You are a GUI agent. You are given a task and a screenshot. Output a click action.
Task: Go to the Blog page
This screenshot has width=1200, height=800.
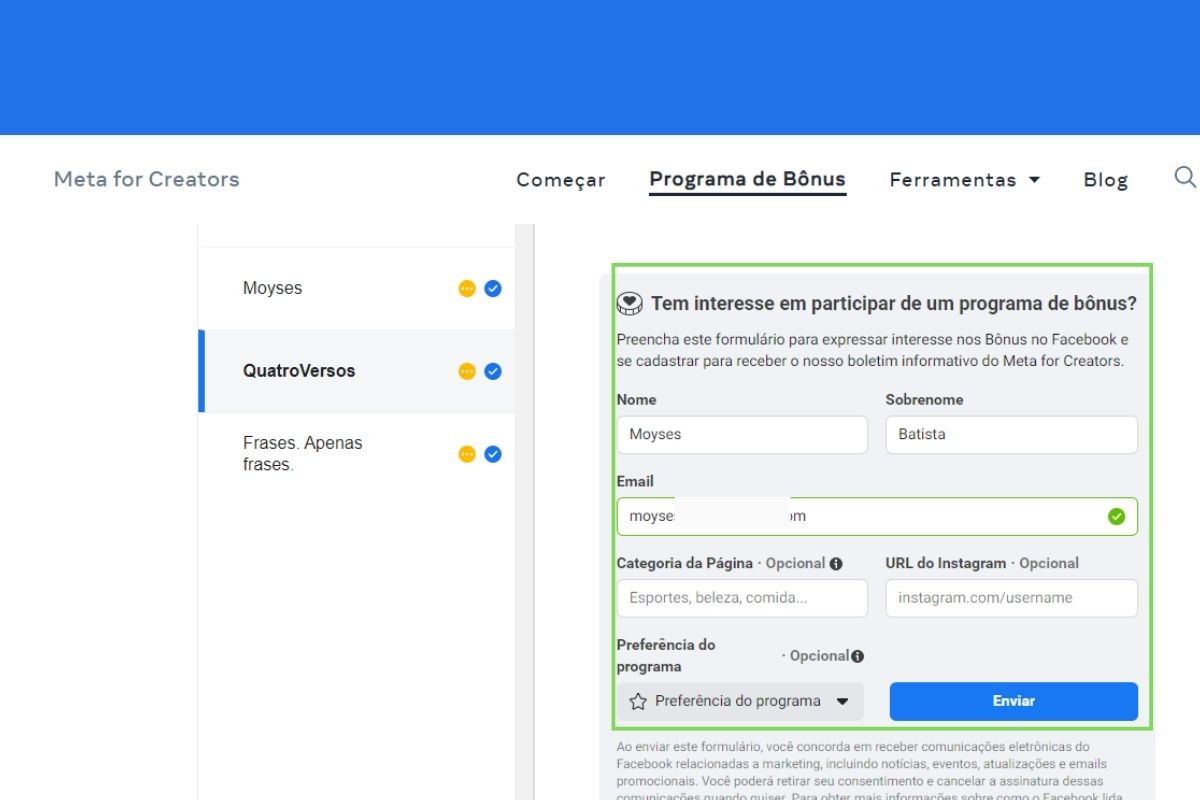tap(1106, 180)
